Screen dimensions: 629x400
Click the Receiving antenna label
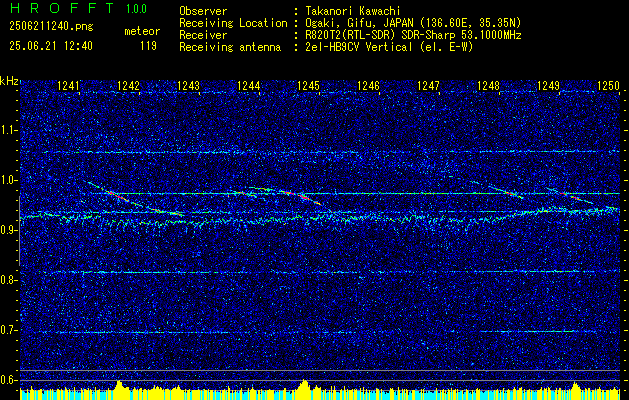tap(230, 47)
